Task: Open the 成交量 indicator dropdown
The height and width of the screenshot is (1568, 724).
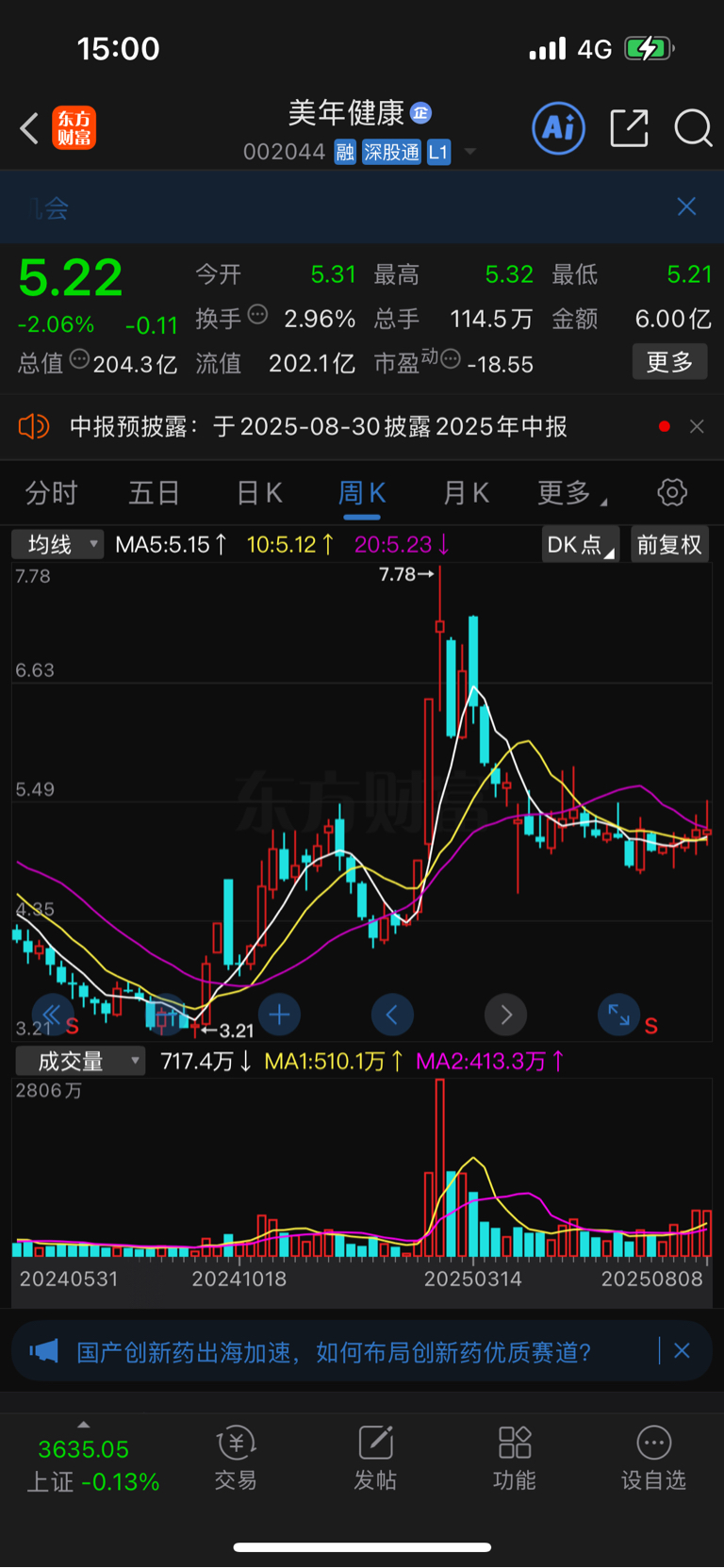Action: (81, 1062)
